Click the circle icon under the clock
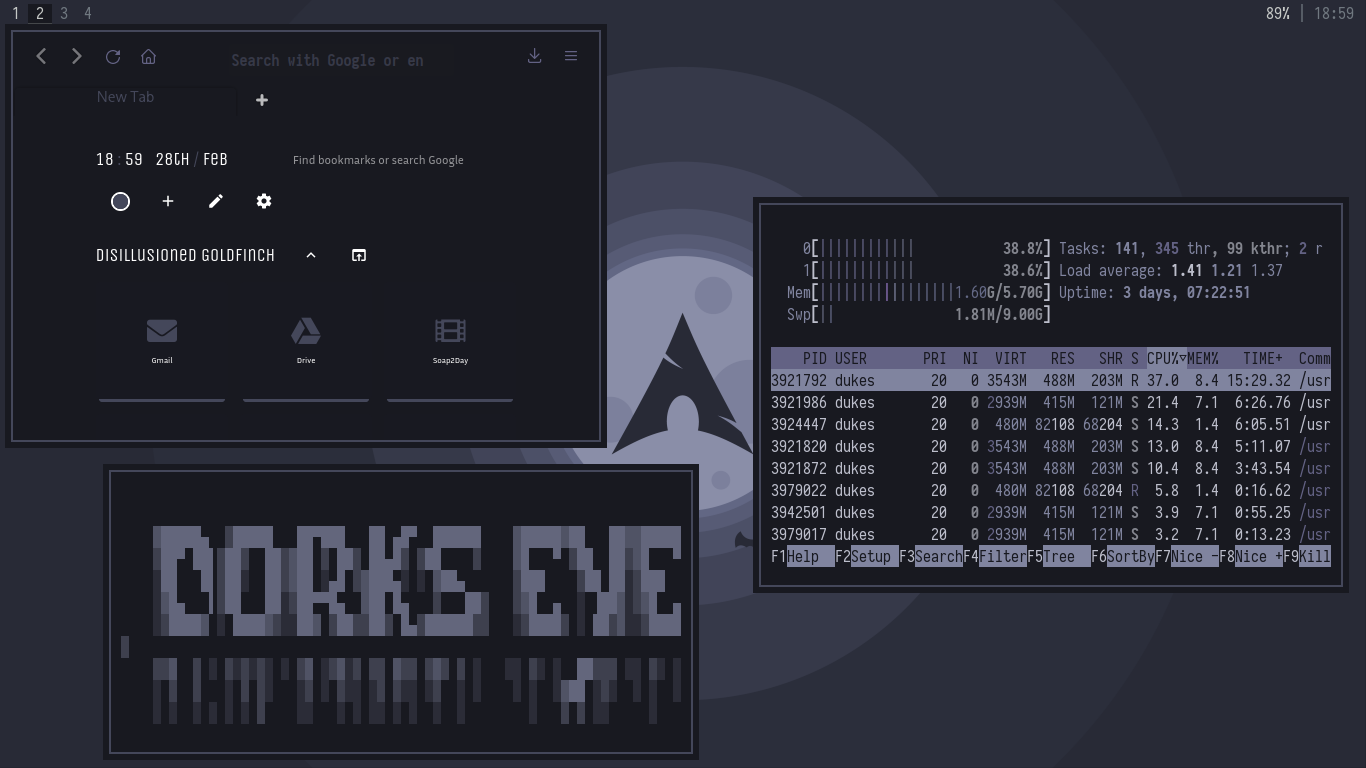 click(120, 202)
